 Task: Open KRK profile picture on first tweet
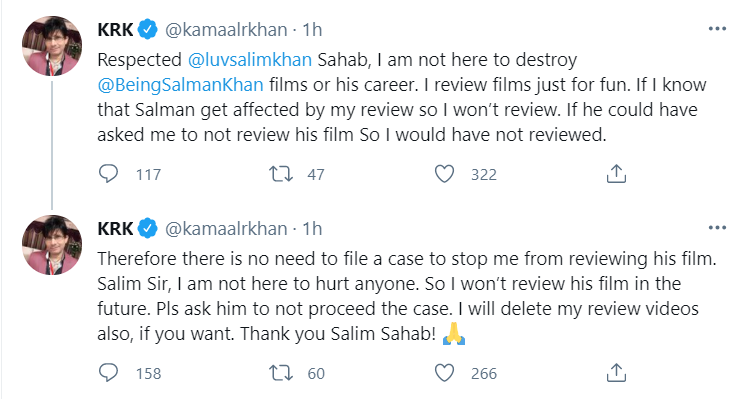pyautogui.click(x=52, y=46)
